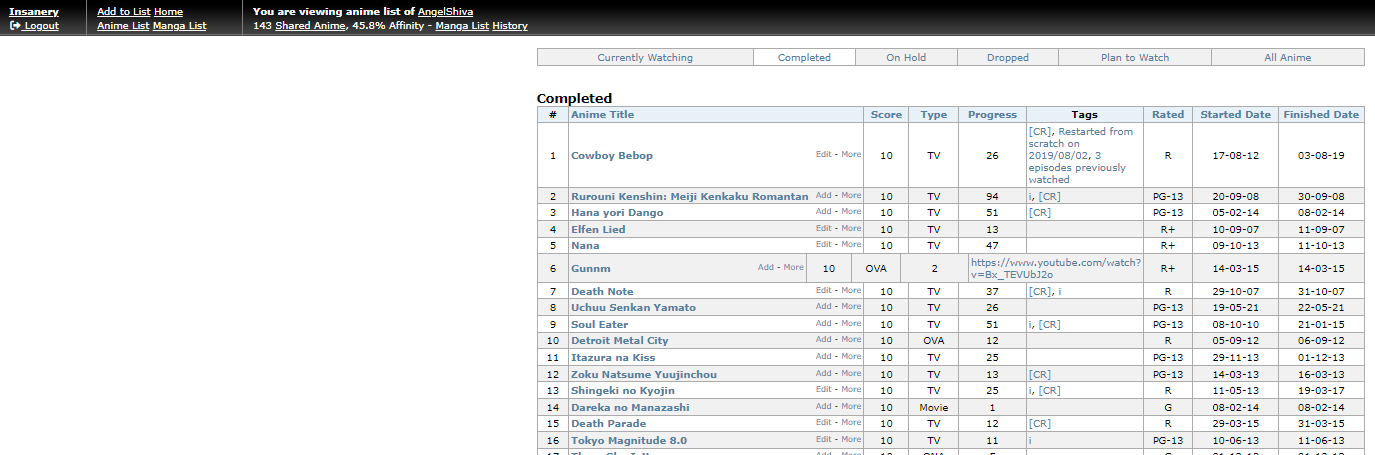Click Add to List link
This screenshot has width=1375, height=455.
(x=123, y=12)
